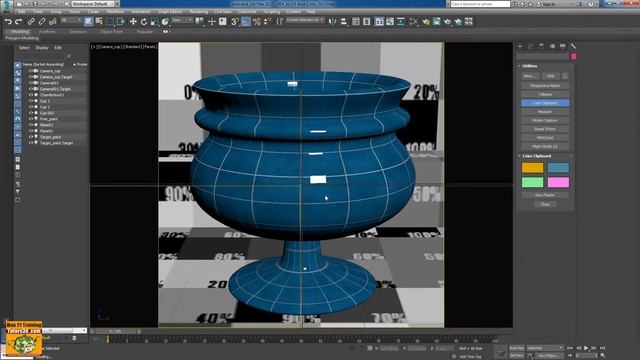This screenshot has height=360, width=640.
Task: Toggle the Layer Explorer toolbar icon
Action: click(367, 22)
